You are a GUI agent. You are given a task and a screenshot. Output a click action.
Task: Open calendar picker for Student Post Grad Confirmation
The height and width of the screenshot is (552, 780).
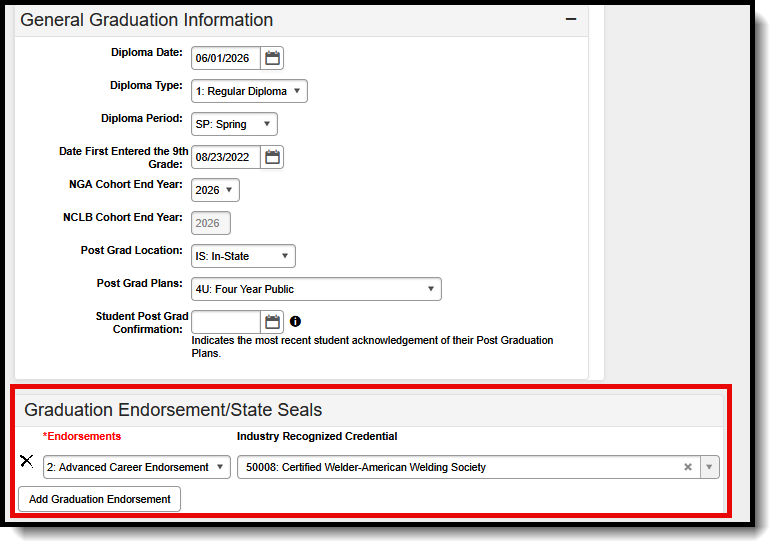pos(272,322)
